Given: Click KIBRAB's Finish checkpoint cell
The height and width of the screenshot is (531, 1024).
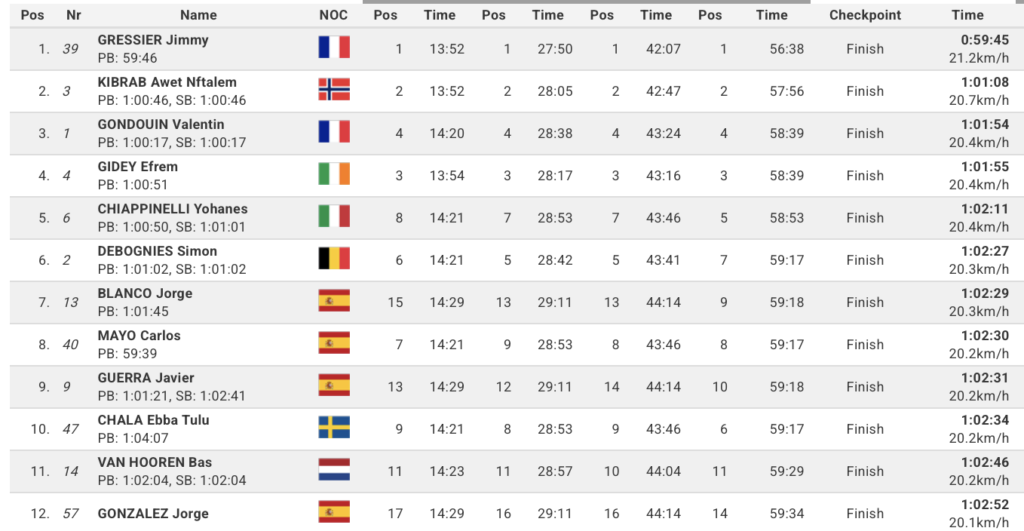Looking at the screenshot, I should click(865, 91).
